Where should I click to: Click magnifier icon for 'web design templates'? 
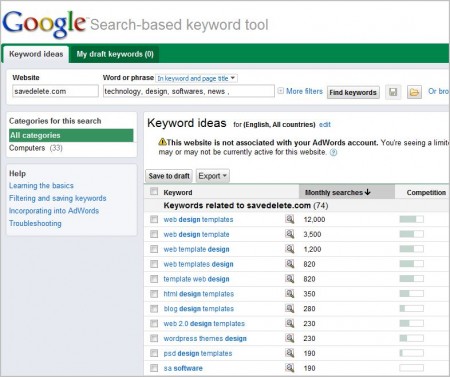tap(290, 219)
